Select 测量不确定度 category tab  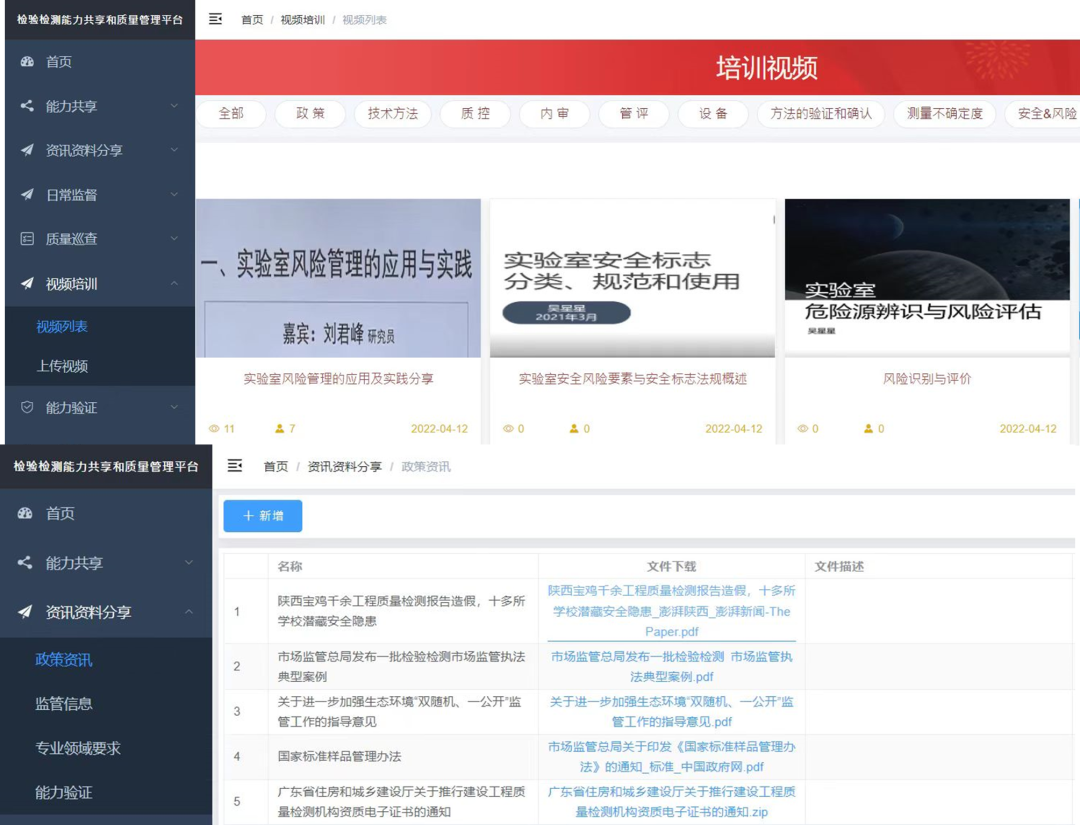pyautogui.click(x=945, y=114)
